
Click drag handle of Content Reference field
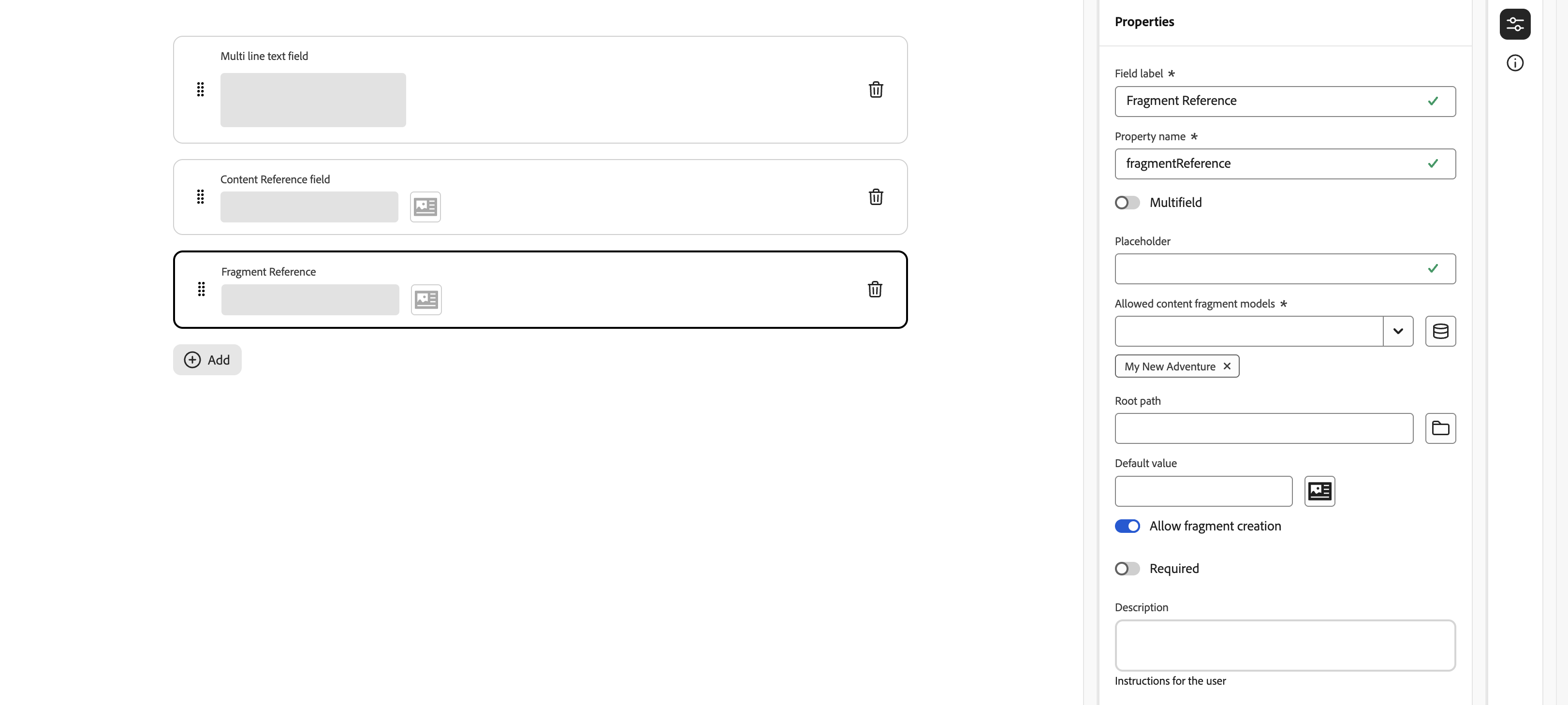(x=200, y=197)
